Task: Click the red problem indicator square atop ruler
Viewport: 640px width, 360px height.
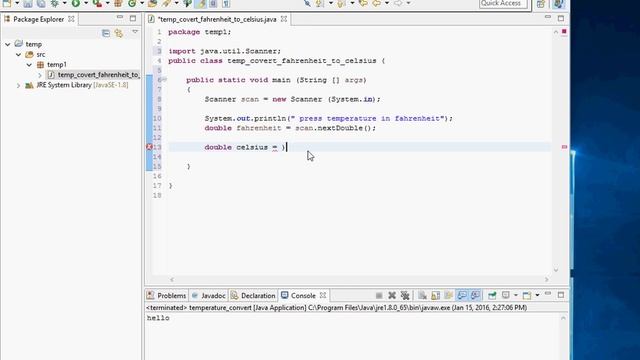Action: pos(564,31)
